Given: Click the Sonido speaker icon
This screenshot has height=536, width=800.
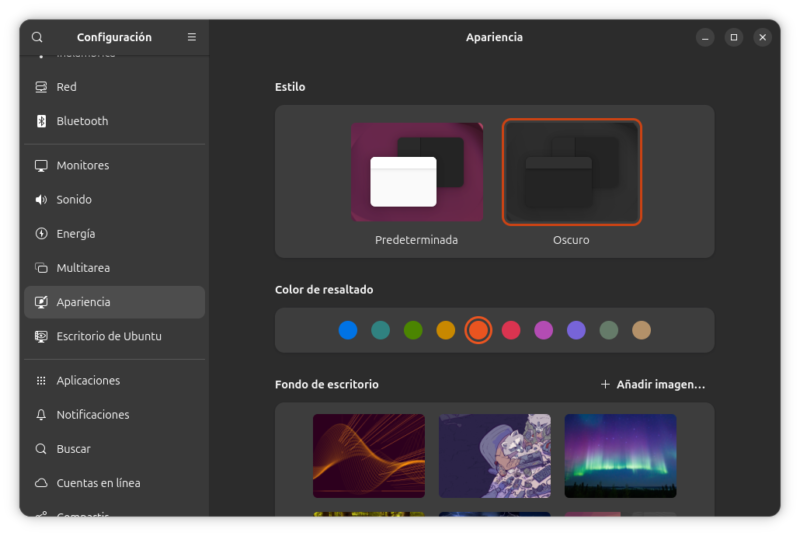Looking at the screenshot, I should tap(41, 200).
